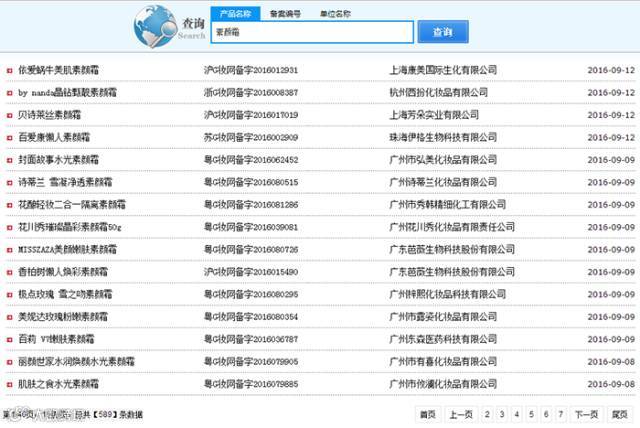Select registration number 粤G妆网备字2016039081
Viewport: 640px width, 428px height.
pyautogui.click(x=251, y=227)
